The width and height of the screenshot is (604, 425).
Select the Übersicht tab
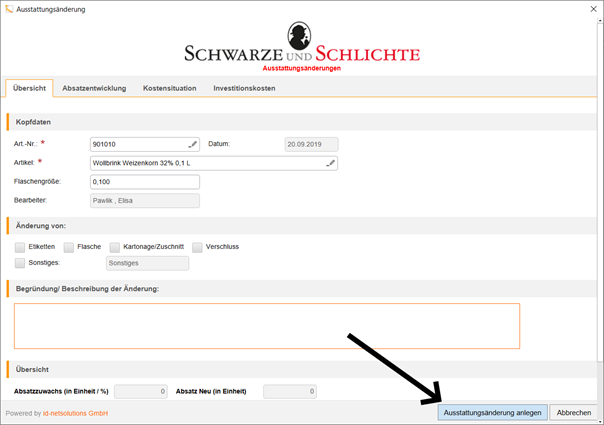[x=28, y=88]
